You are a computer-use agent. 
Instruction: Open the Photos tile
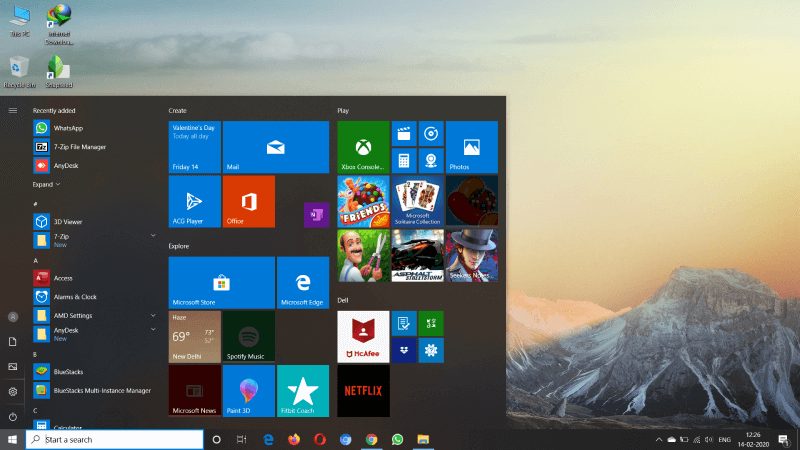click(x=471, y=147)
